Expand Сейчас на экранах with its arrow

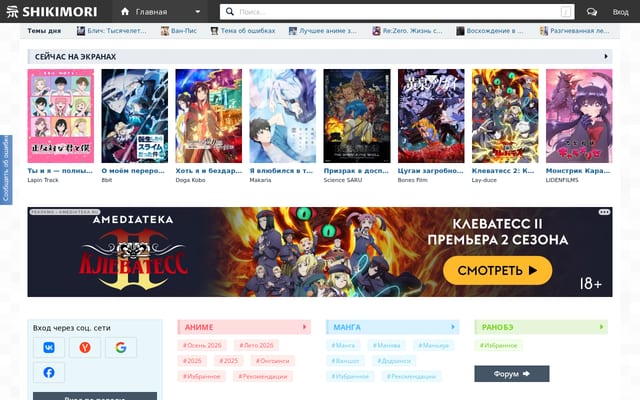tap(606, 56)
